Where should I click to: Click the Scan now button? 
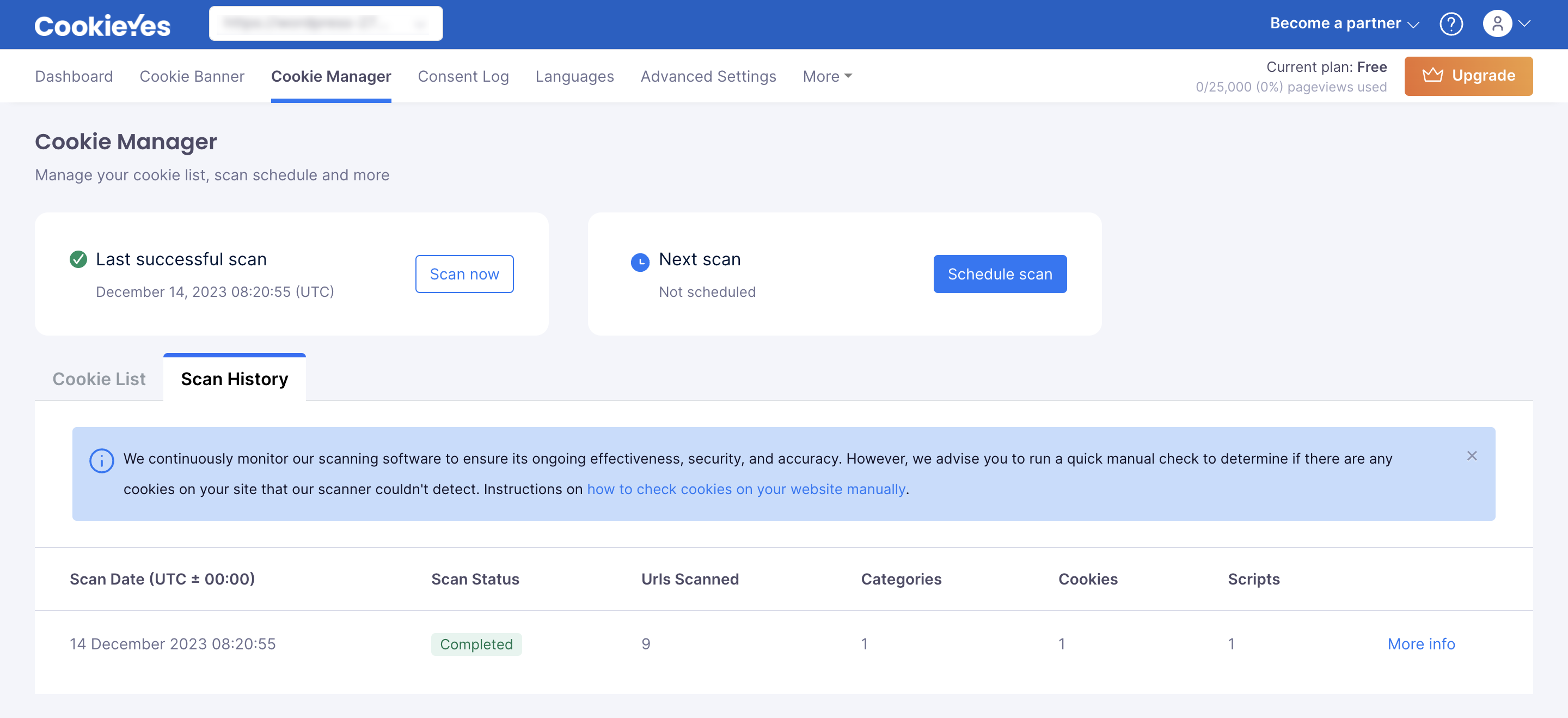[x=464, y=274]
